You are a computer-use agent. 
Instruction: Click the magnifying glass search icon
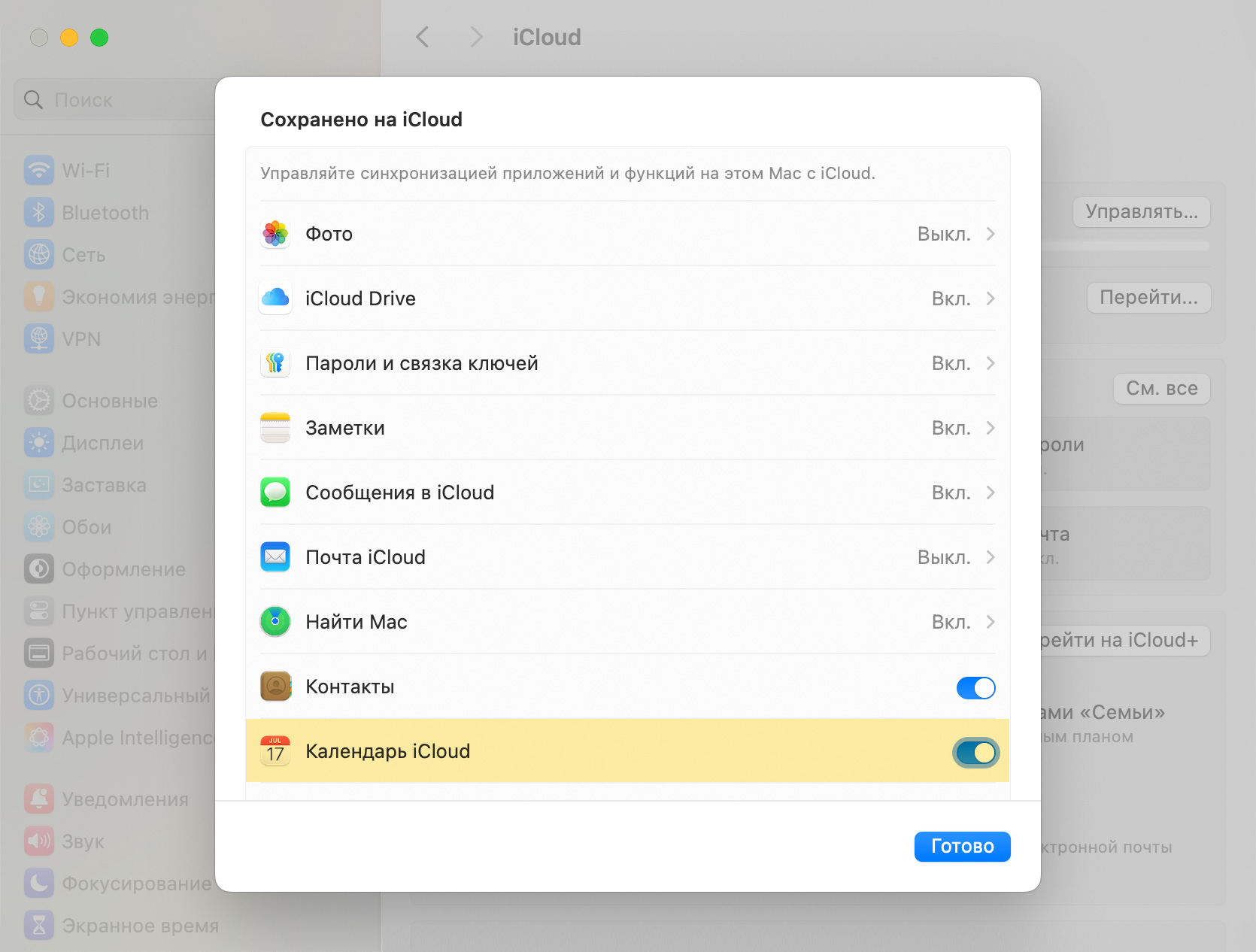point(33,99)
